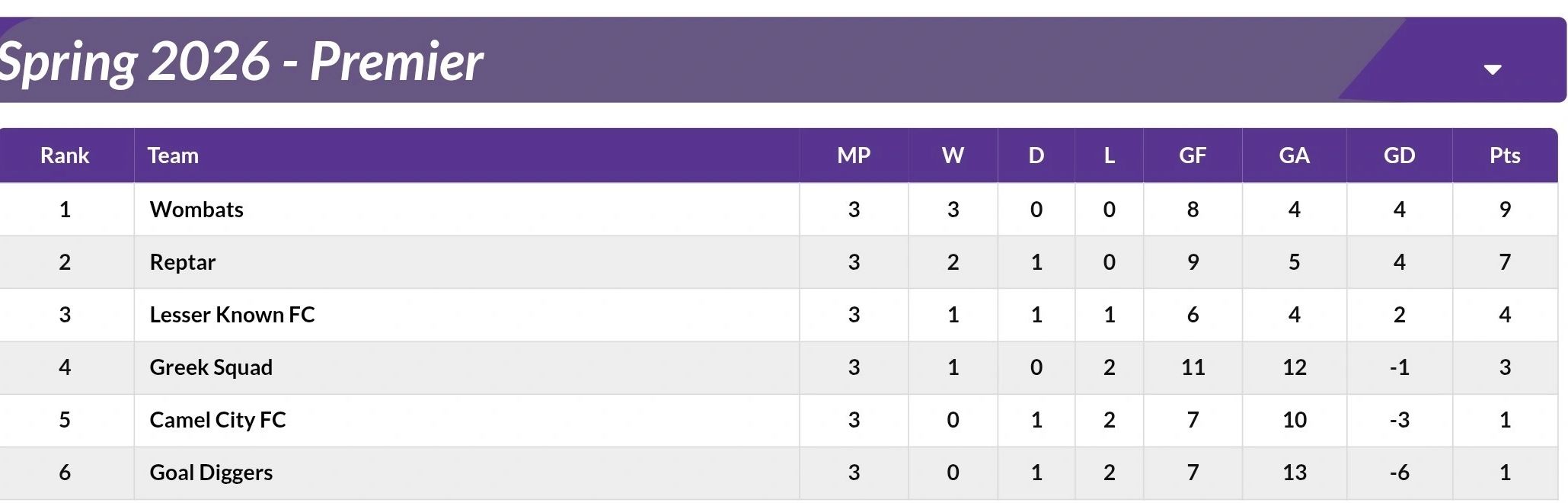Screen dimensions: 1568x503
Task: Open the Lesser Known FC team name
Action: click(232, 315)
